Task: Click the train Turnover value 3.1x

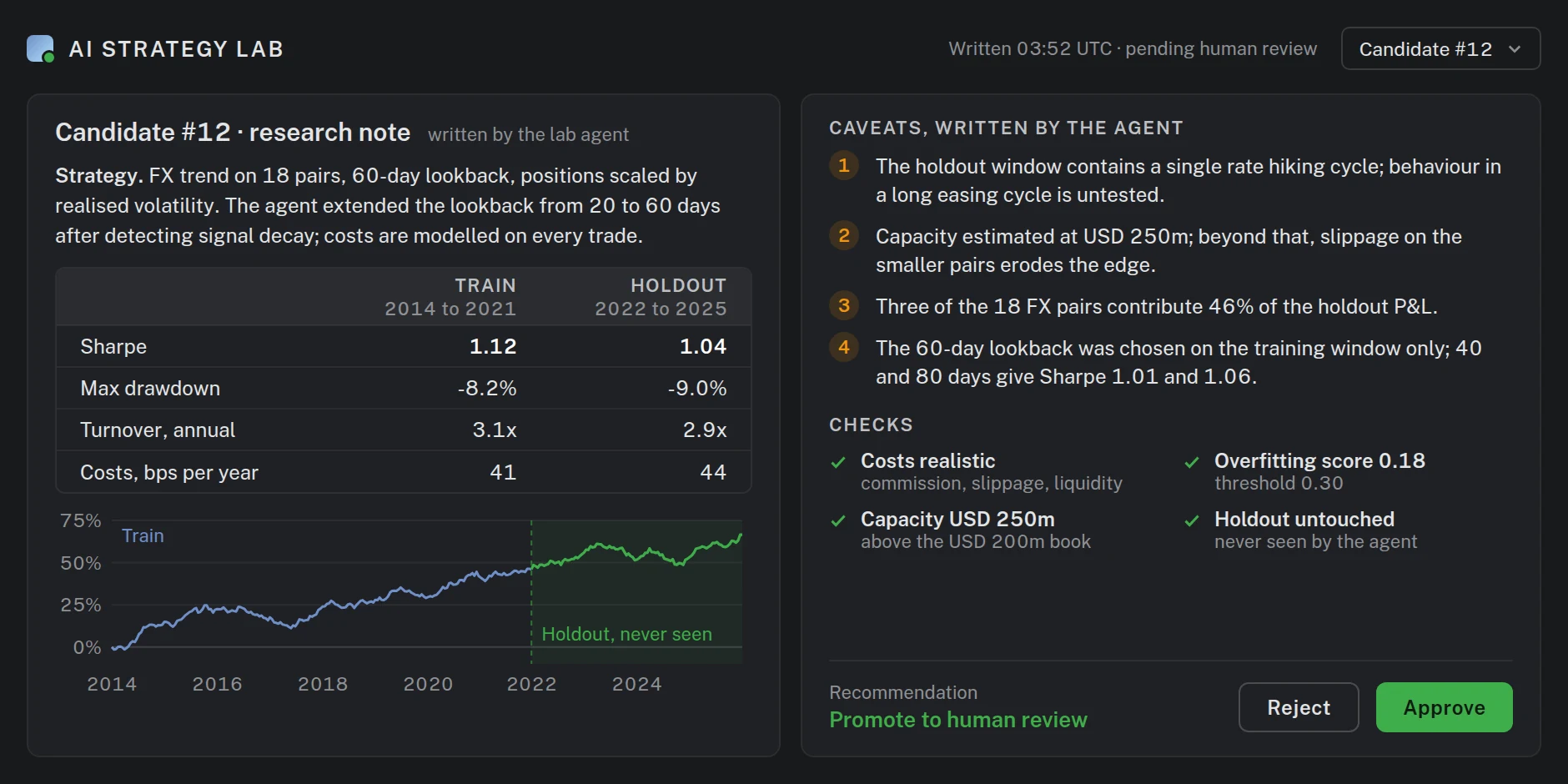Action: [x=495, y=430]
